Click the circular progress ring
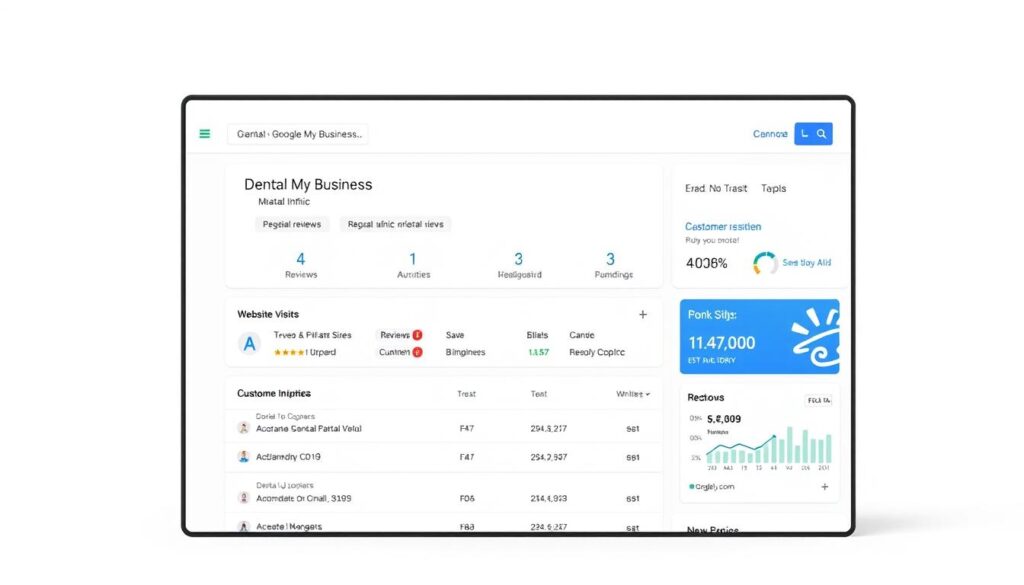This screenshot has width=1024, height=585. (x=765, y=263)
